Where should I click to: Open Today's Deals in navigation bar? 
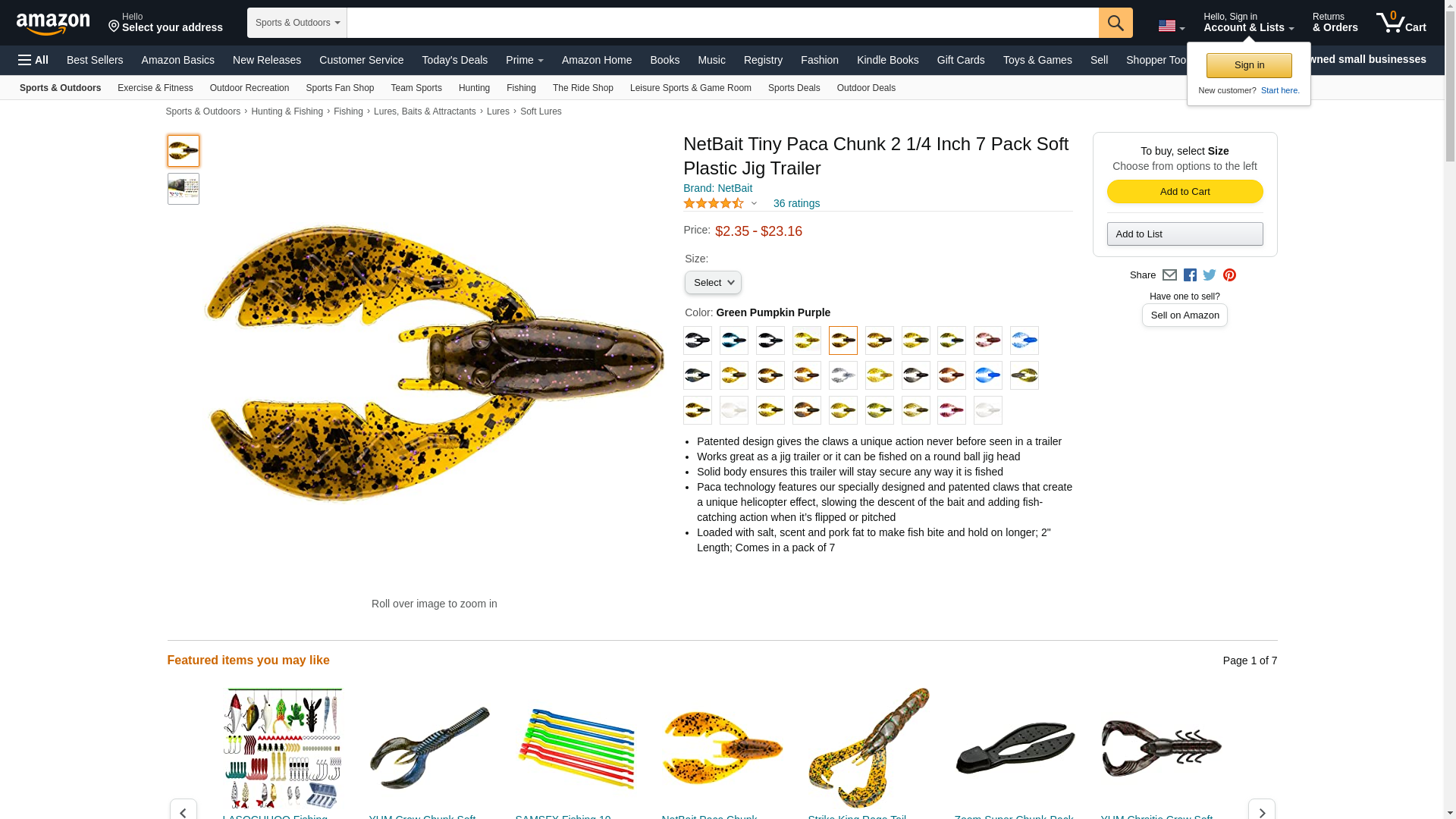pos(455,60)
